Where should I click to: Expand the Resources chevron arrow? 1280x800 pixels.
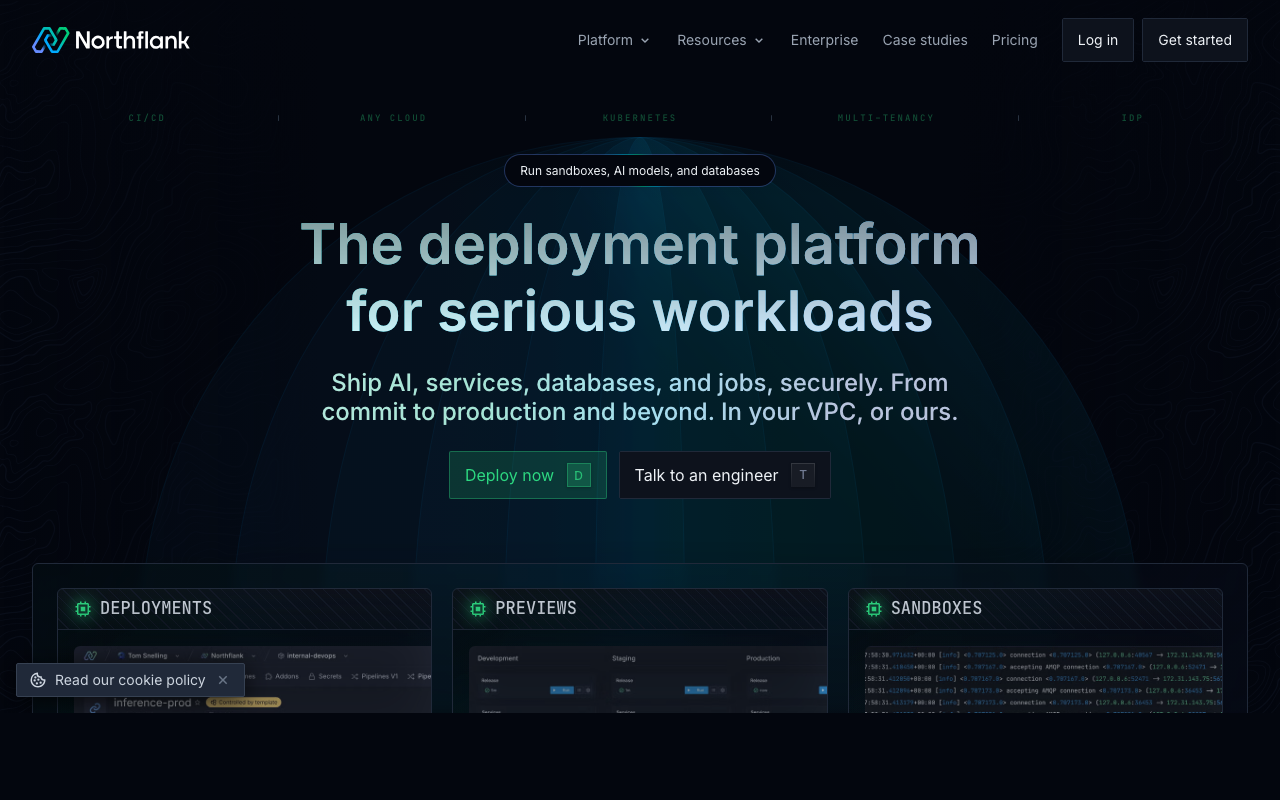coord(759,41)
